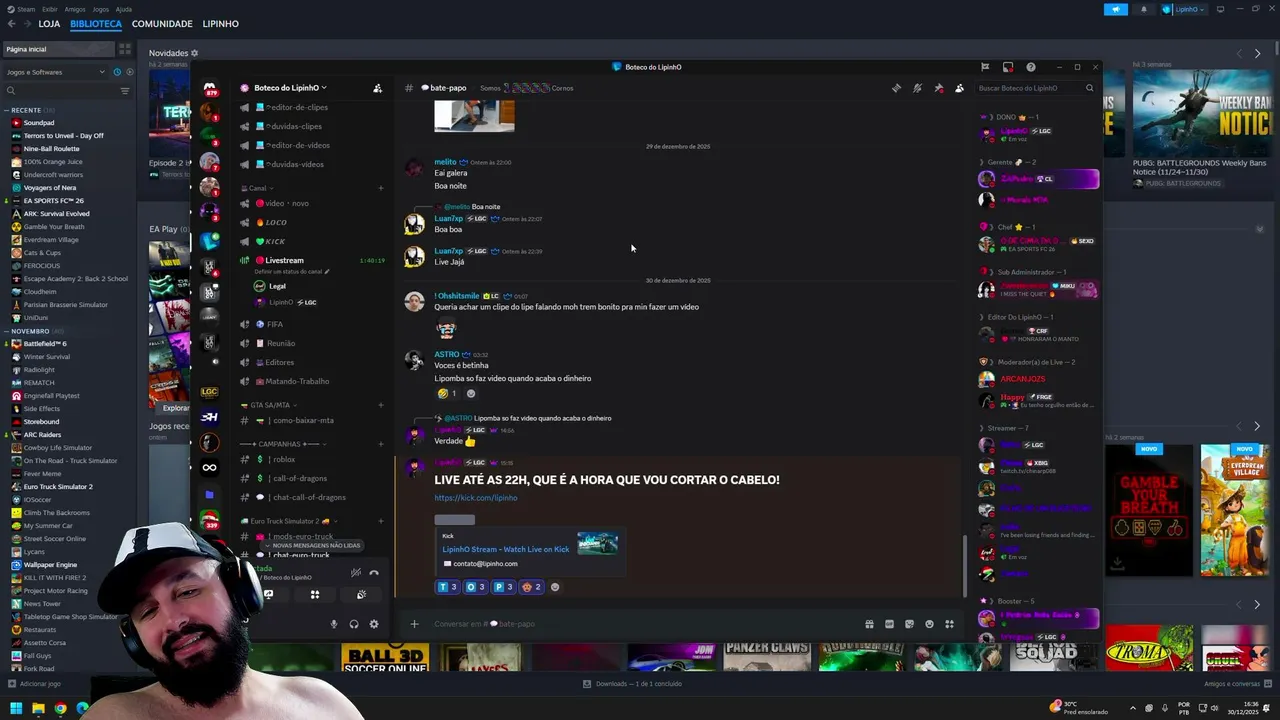Toggle the T reaction on LIVE message
The width and height of the screenshot is (1280, 720).
coord(447,587)
